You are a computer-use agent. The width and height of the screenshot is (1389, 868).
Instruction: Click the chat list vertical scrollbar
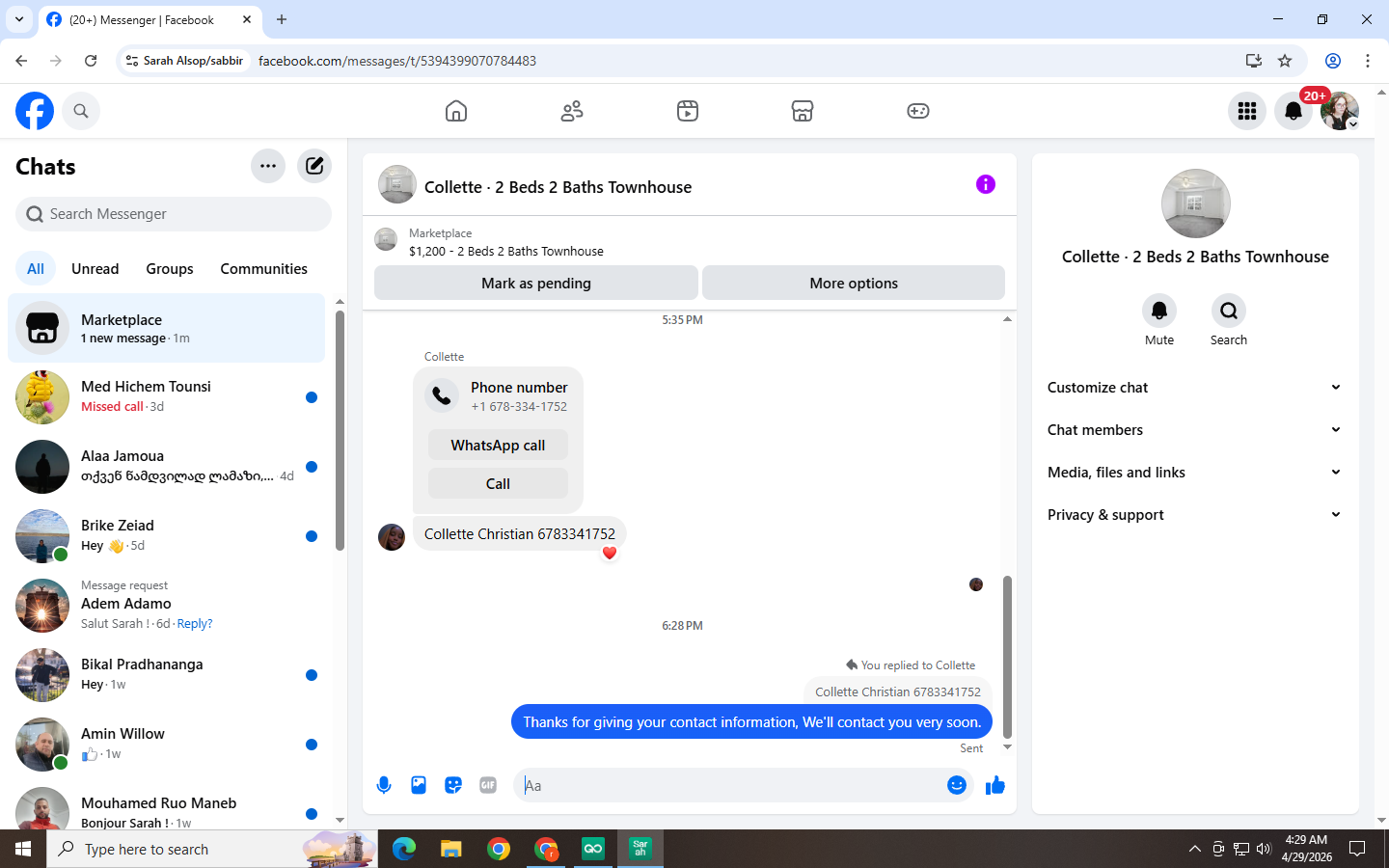[340, 431]
